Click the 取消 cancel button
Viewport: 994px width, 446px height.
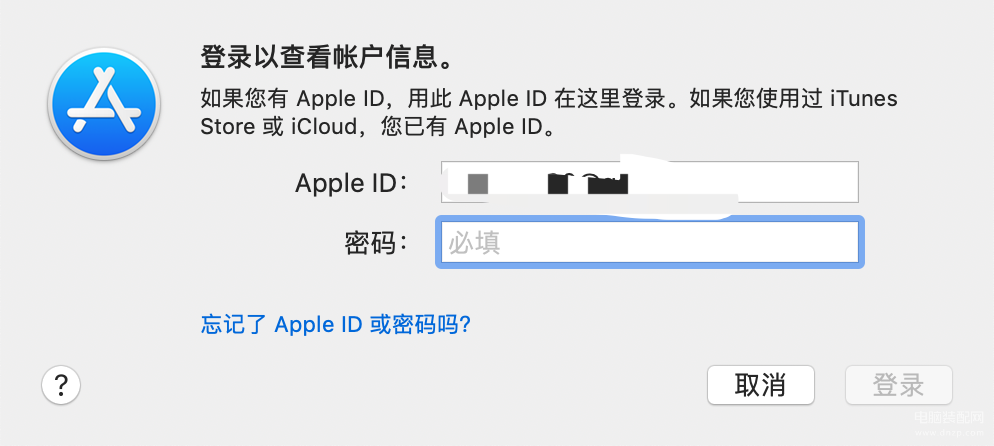point(761,385)
